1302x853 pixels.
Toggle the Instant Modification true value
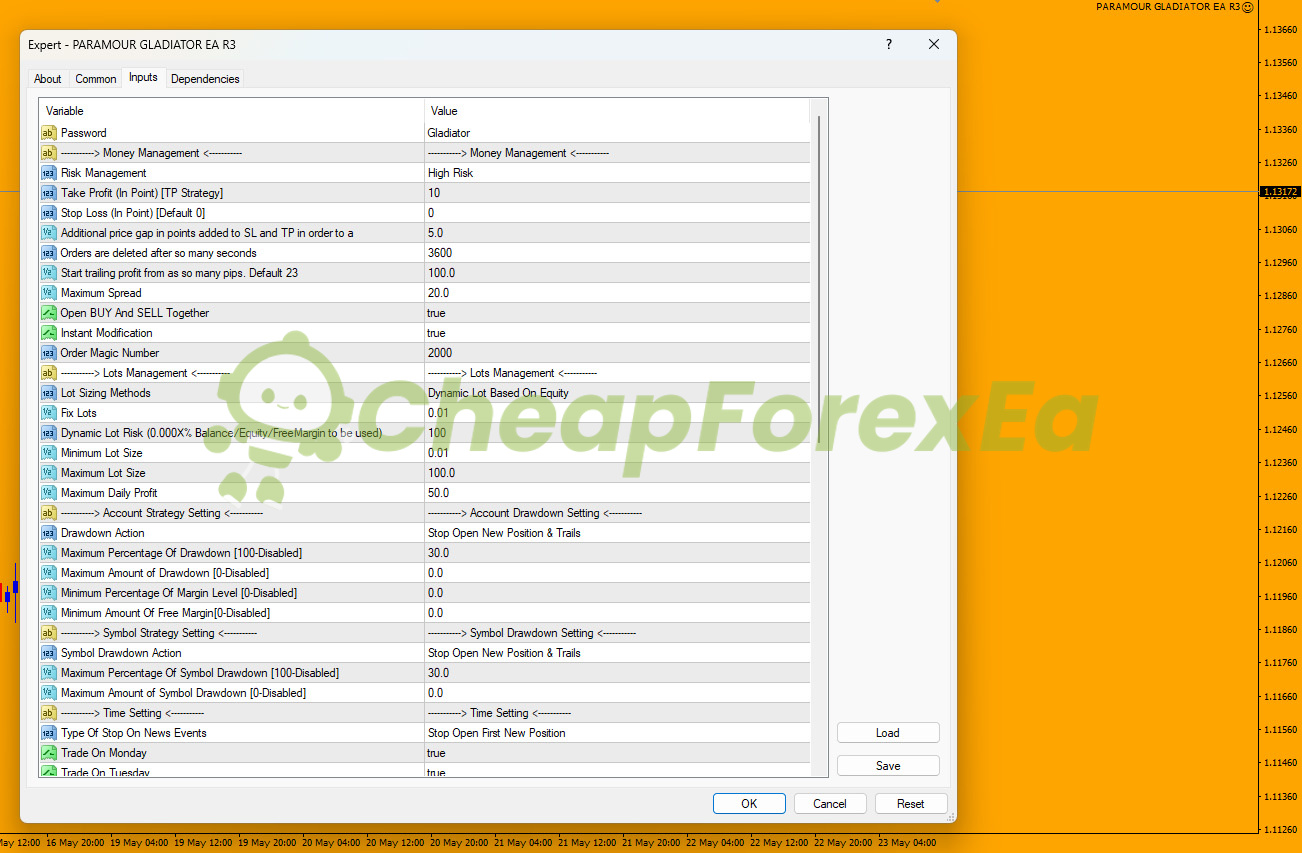click(617, 333)
